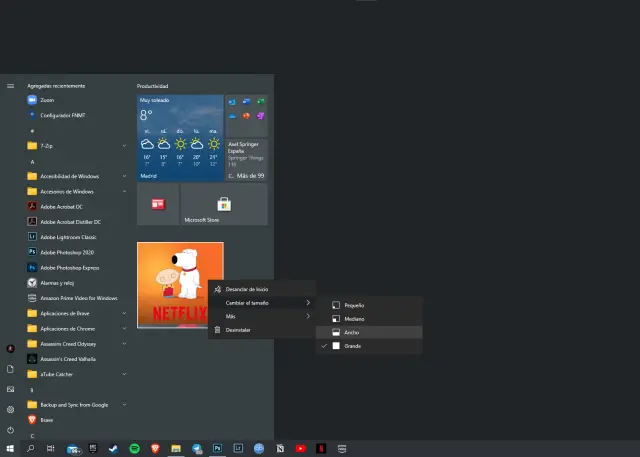640x457 pixels.
Task: Open Steam from the taskbar
Action: (114, 449)
